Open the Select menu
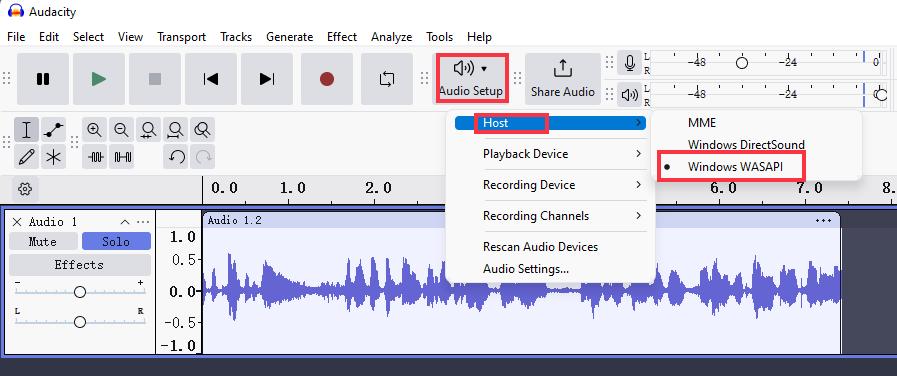This screenshot has width=897, height=376. (x=89, y=37)
